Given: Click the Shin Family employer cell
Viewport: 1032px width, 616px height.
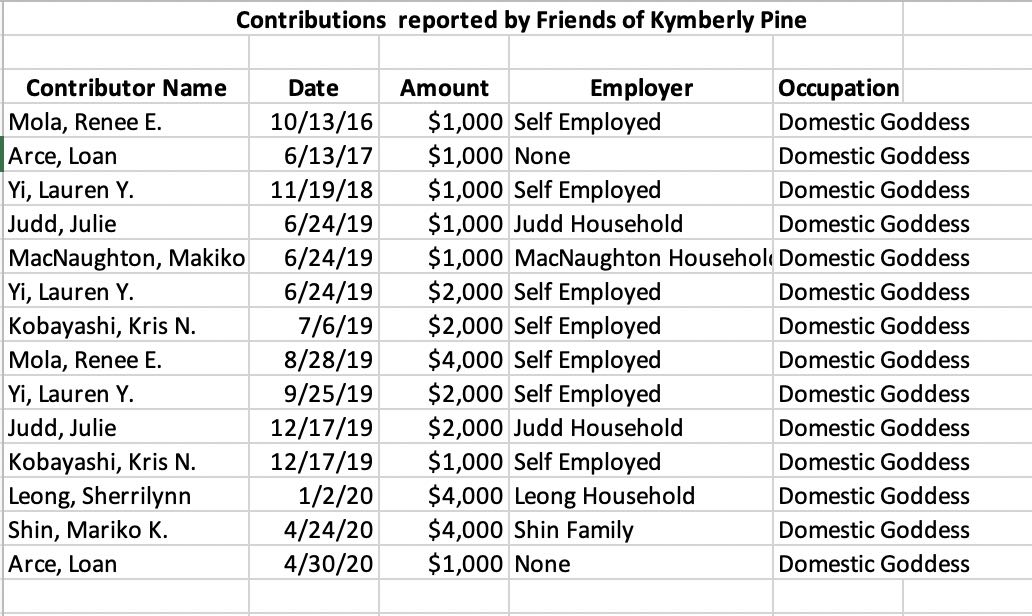Looking at the screenshot, I should tap(574, 530).
